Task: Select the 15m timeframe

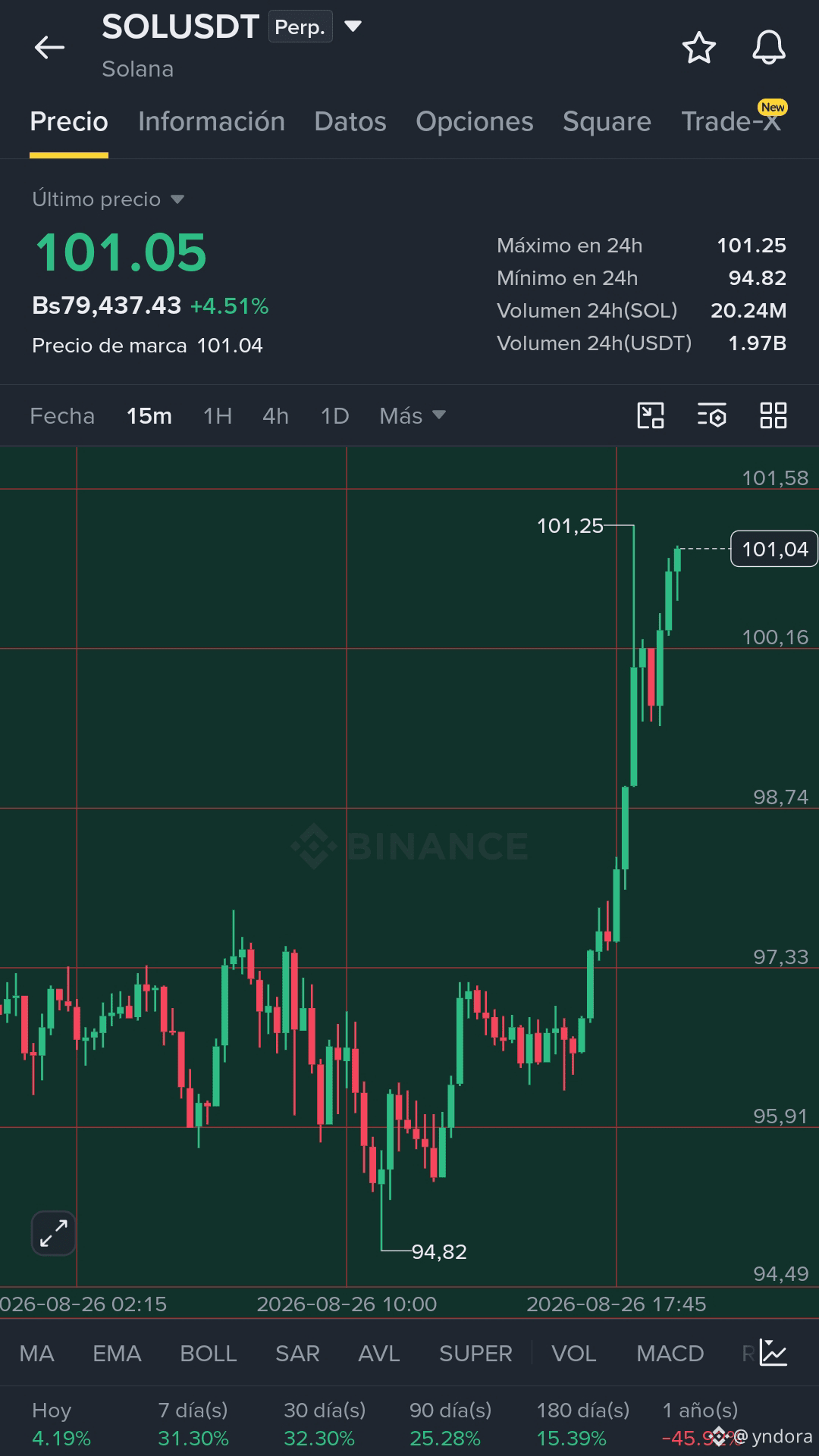Action: (x=149, y=415)
